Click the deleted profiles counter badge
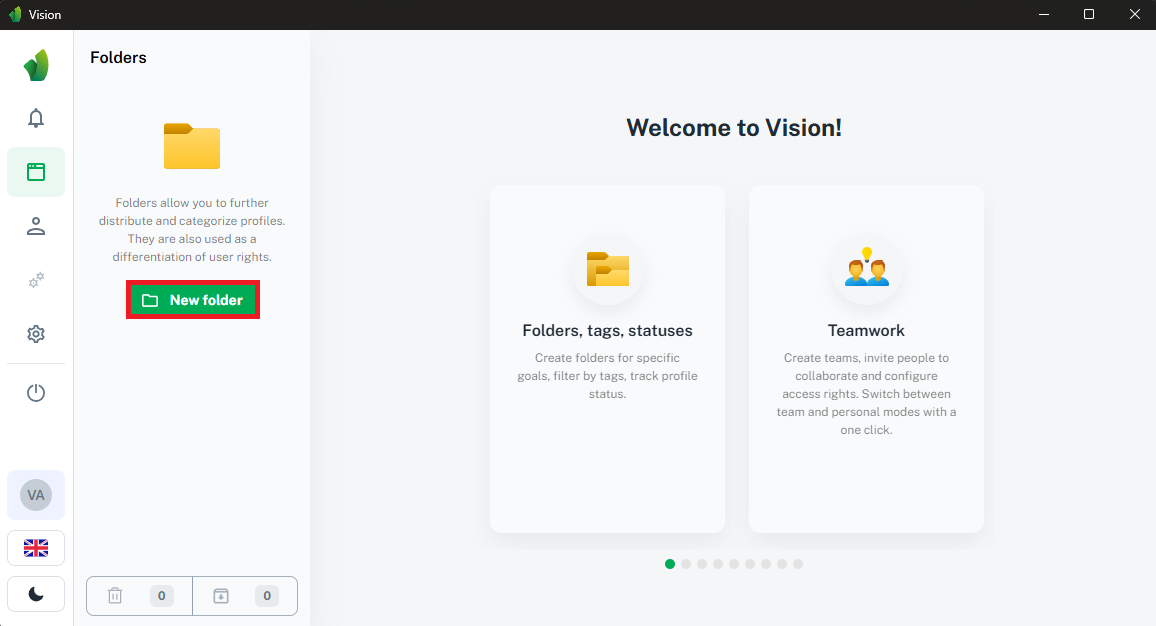Image resolution: width=1156 pixels, height=626 pixels. point(161,595)
